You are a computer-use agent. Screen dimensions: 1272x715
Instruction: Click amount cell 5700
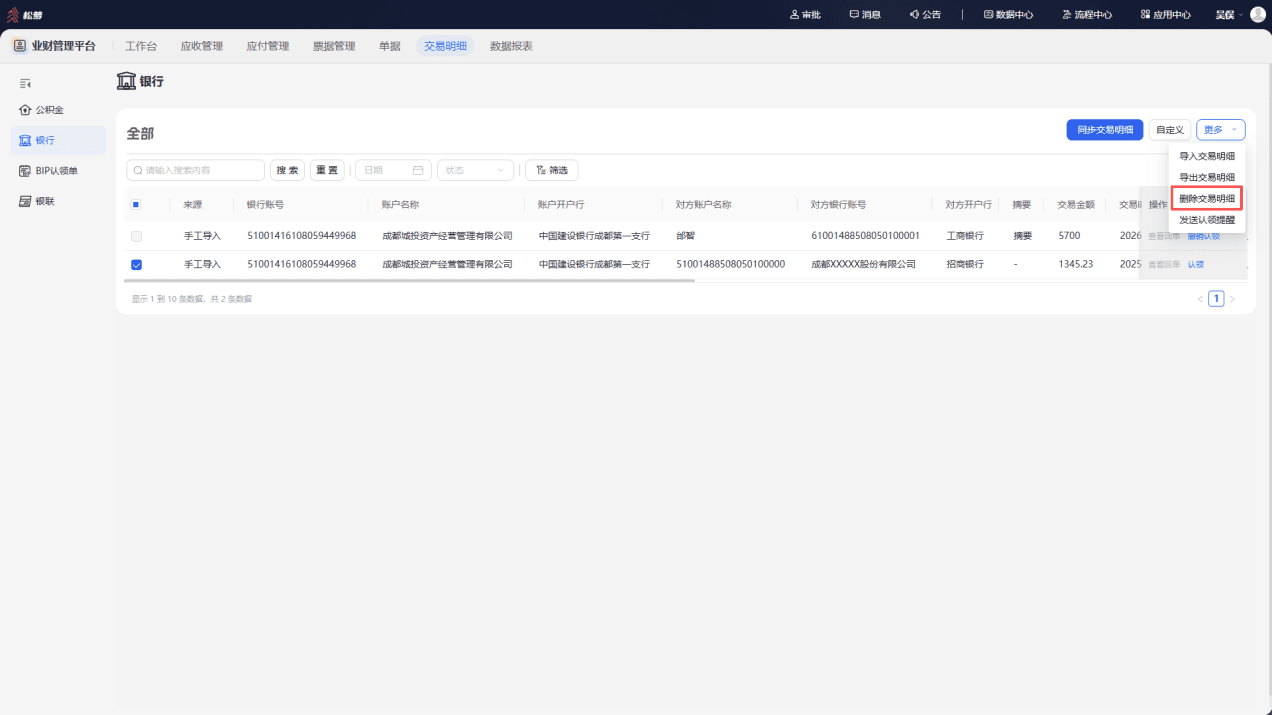click(x=1069, y=236)
